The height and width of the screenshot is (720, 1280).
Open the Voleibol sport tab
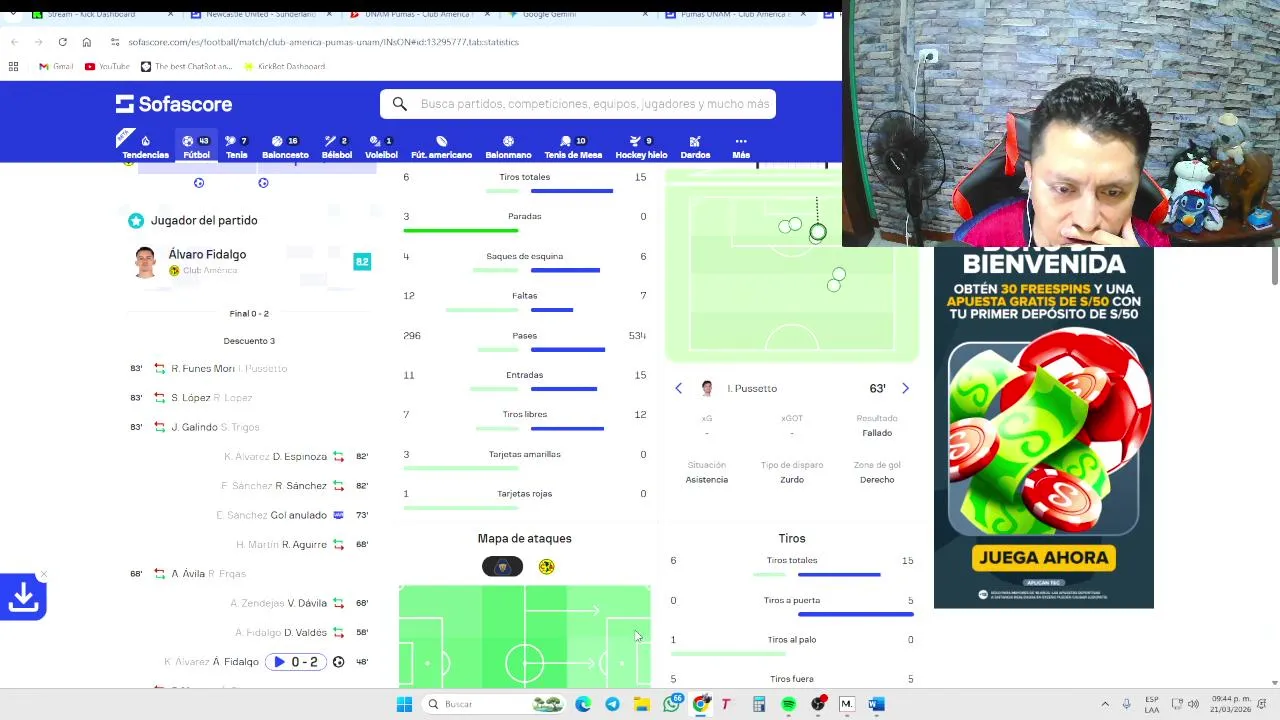[x=381, y=147]
